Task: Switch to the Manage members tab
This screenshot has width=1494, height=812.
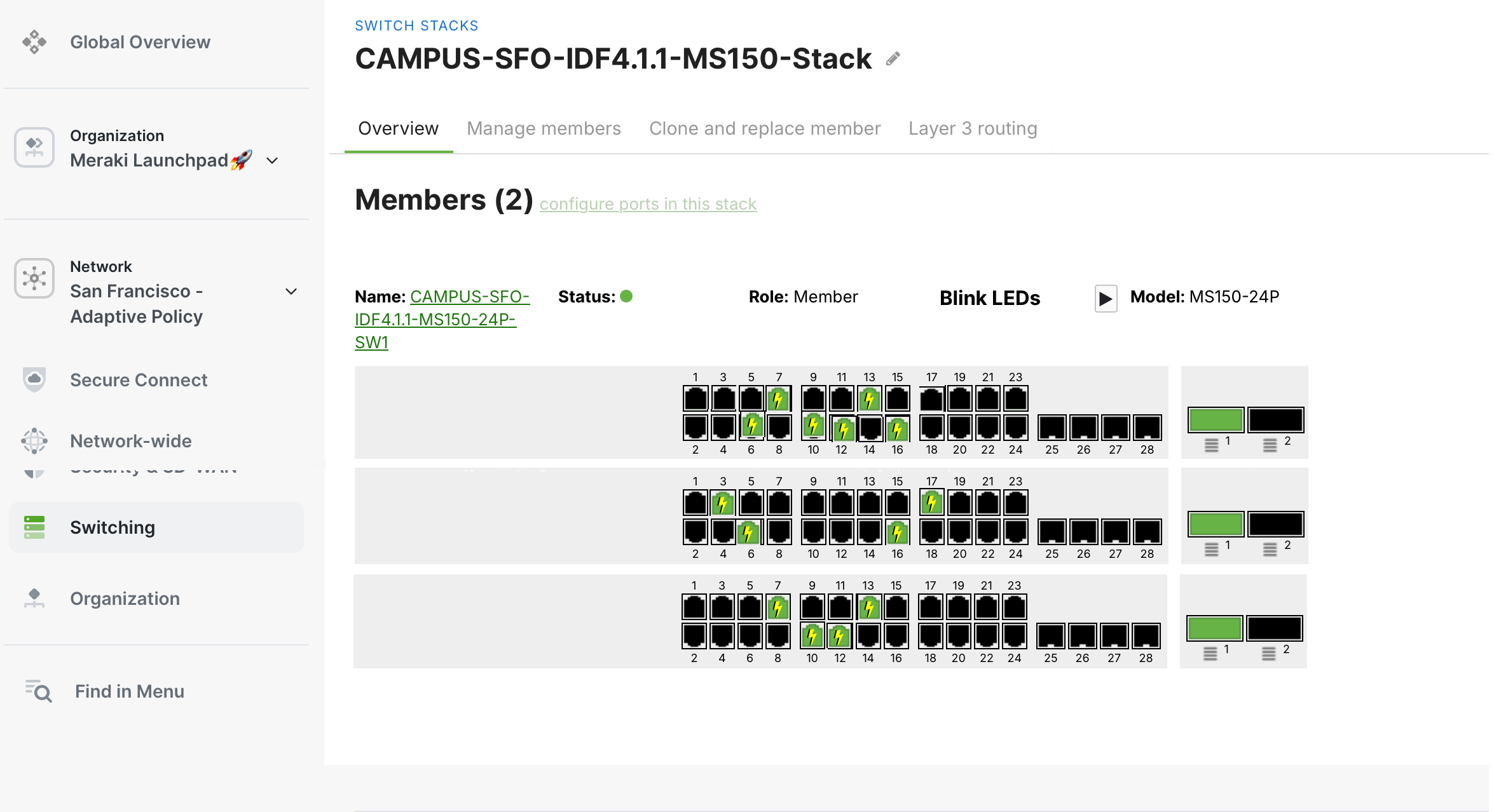Action: click(544, 128)
